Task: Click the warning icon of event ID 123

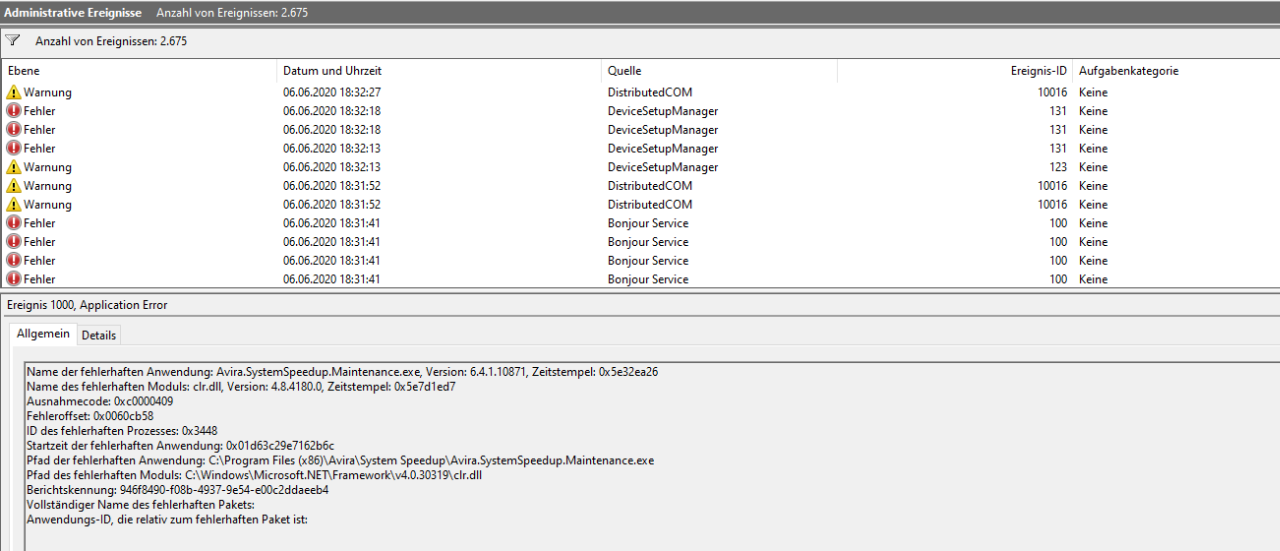Action: 13,167
